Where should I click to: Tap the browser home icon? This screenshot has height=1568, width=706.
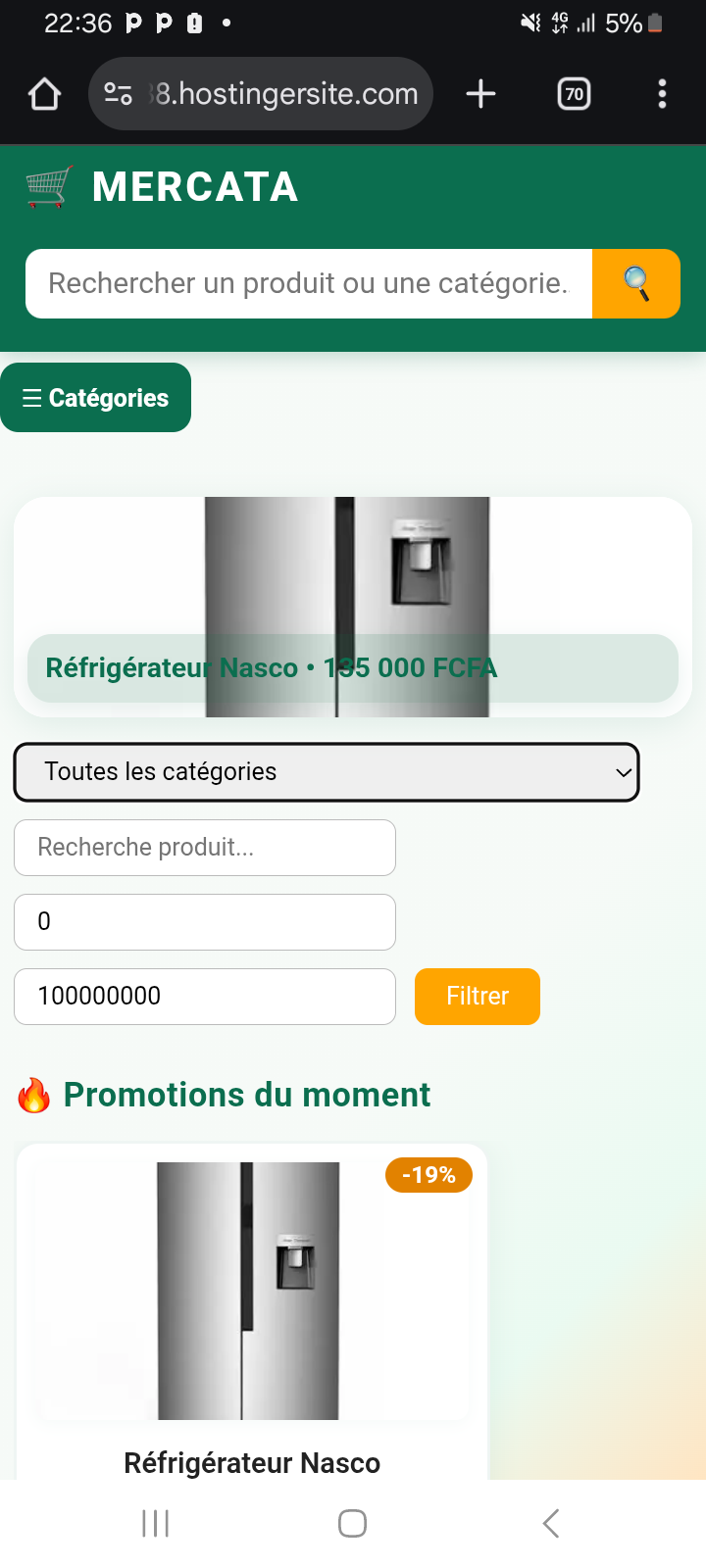coord(45,94)
